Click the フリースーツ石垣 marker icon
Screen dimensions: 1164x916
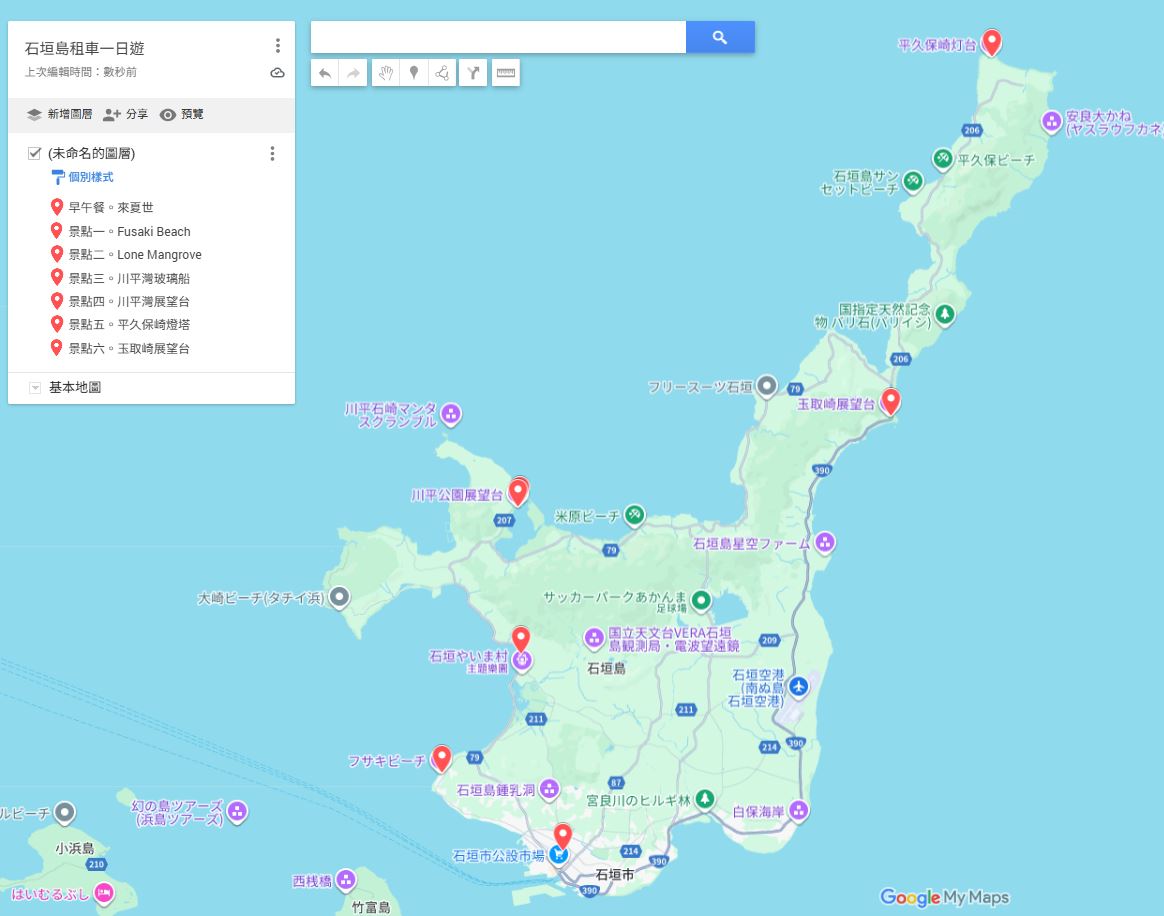[x=767, y=386]
